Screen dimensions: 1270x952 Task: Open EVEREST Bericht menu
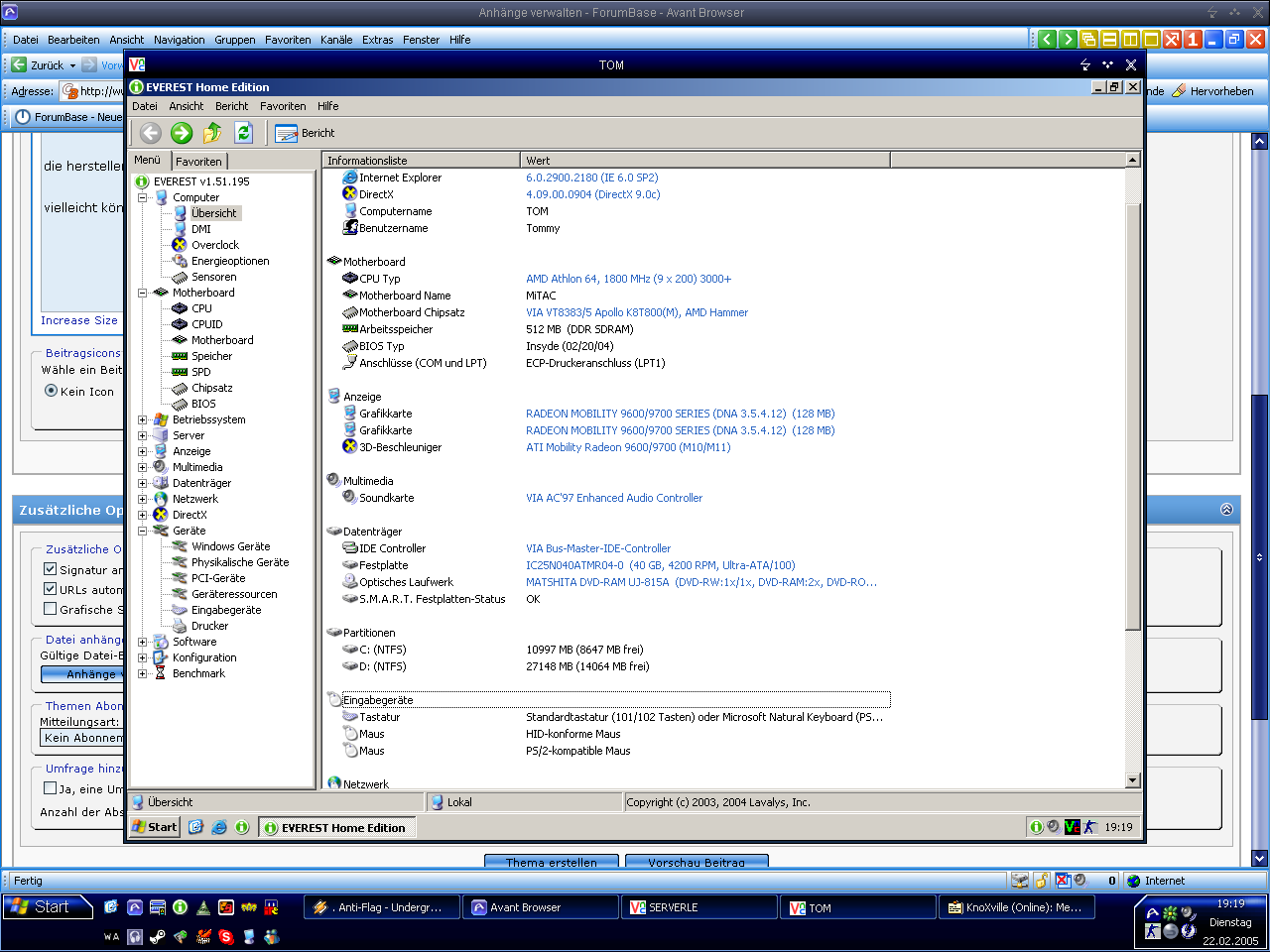pos(232,106)
